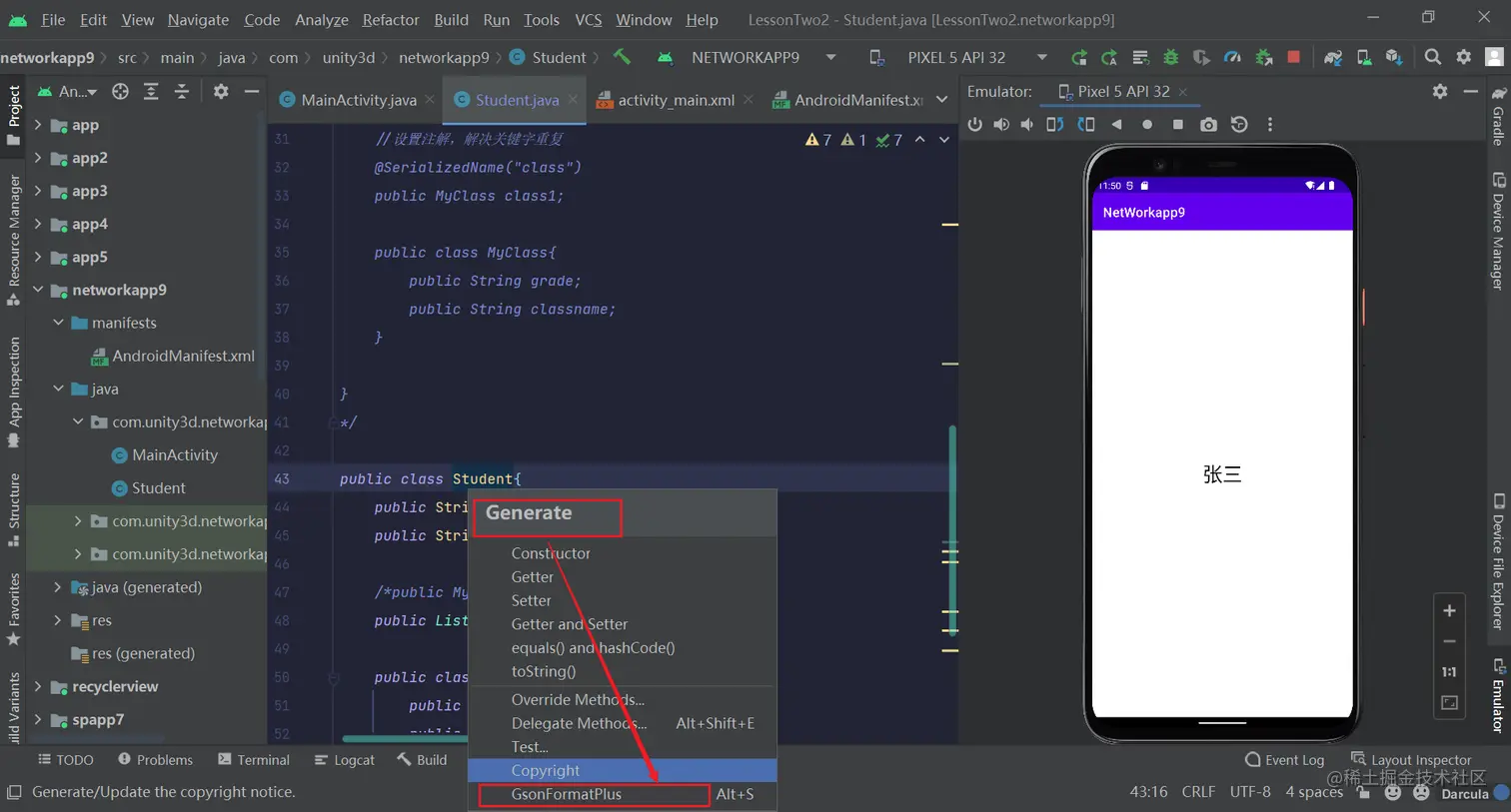Expand all icon in Project panel
The height and width of the screenshot is (812, 1511).
click(x=151, y=92)
